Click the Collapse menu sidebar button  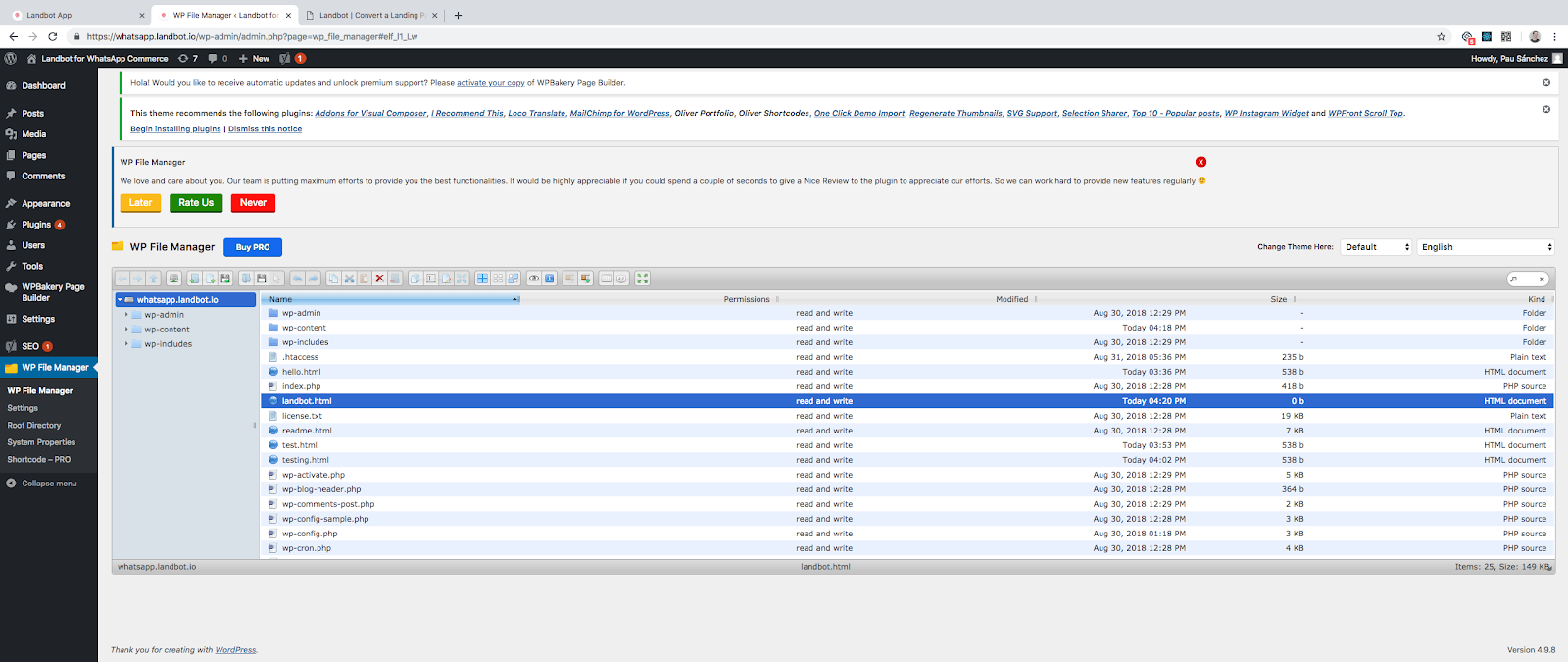[x=41, y=484]
